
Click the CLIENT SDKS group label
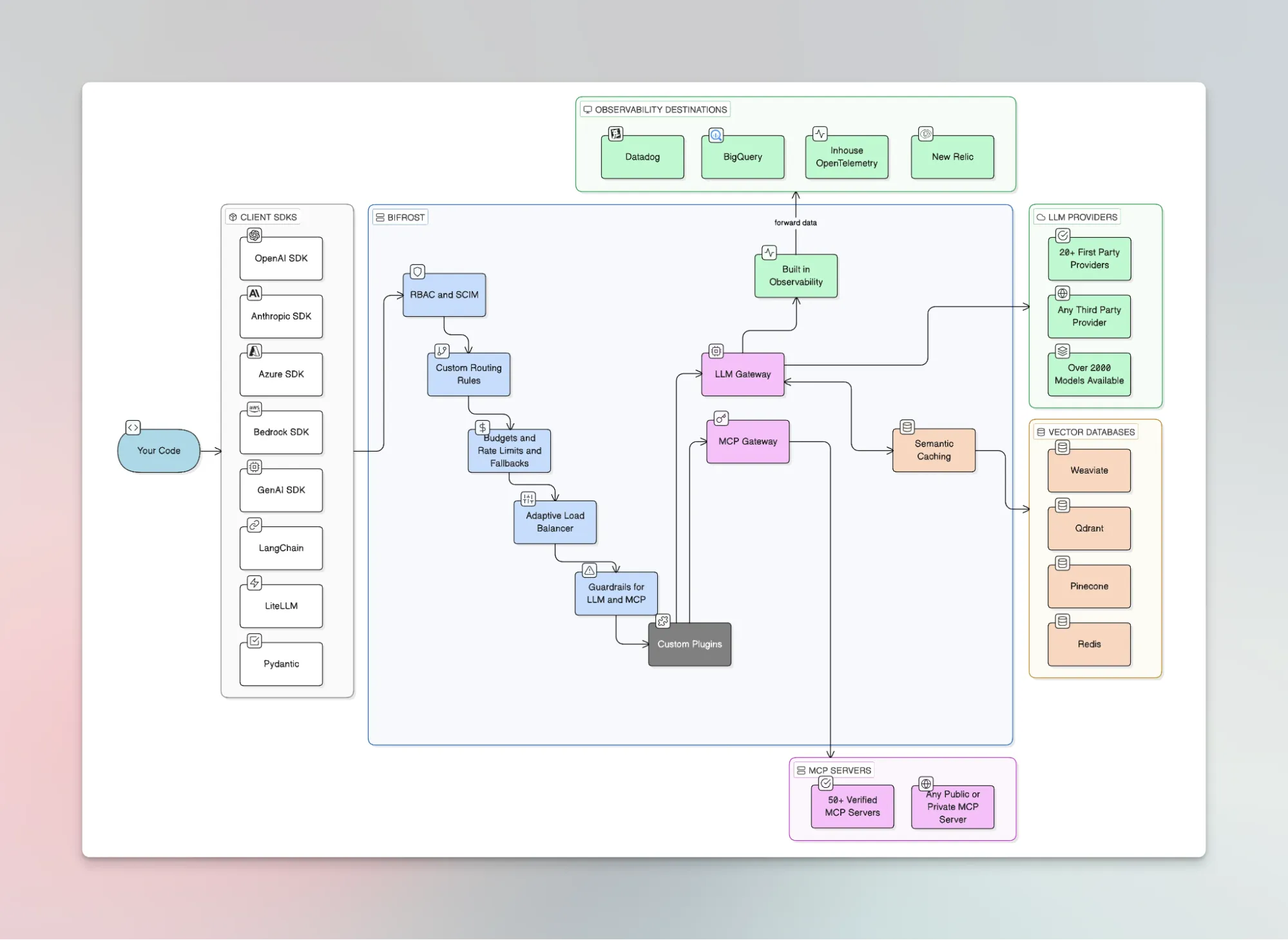pos(263,217)
